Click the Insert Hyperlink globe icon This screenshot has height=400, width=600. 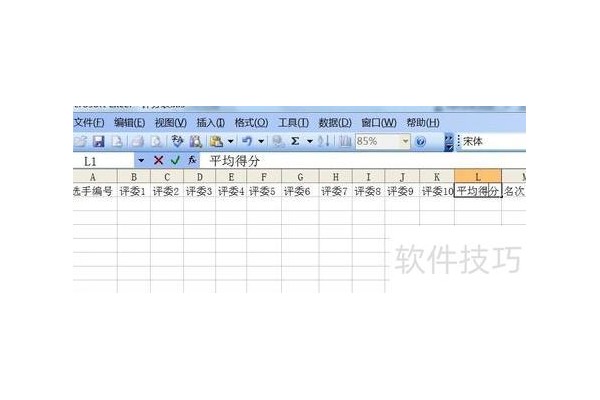pyautogui.click(x=278, y=142)
